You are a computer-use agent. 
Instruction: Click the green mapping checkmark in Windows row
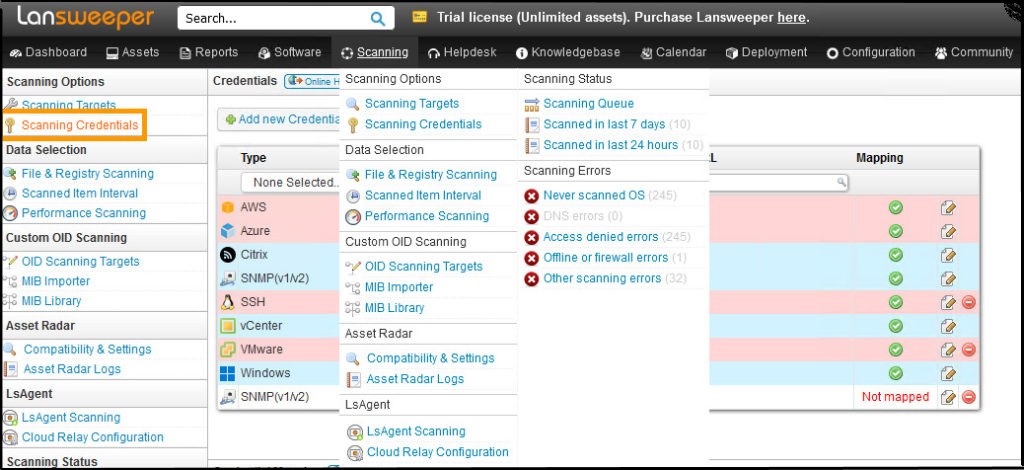(x=896, y=373)
